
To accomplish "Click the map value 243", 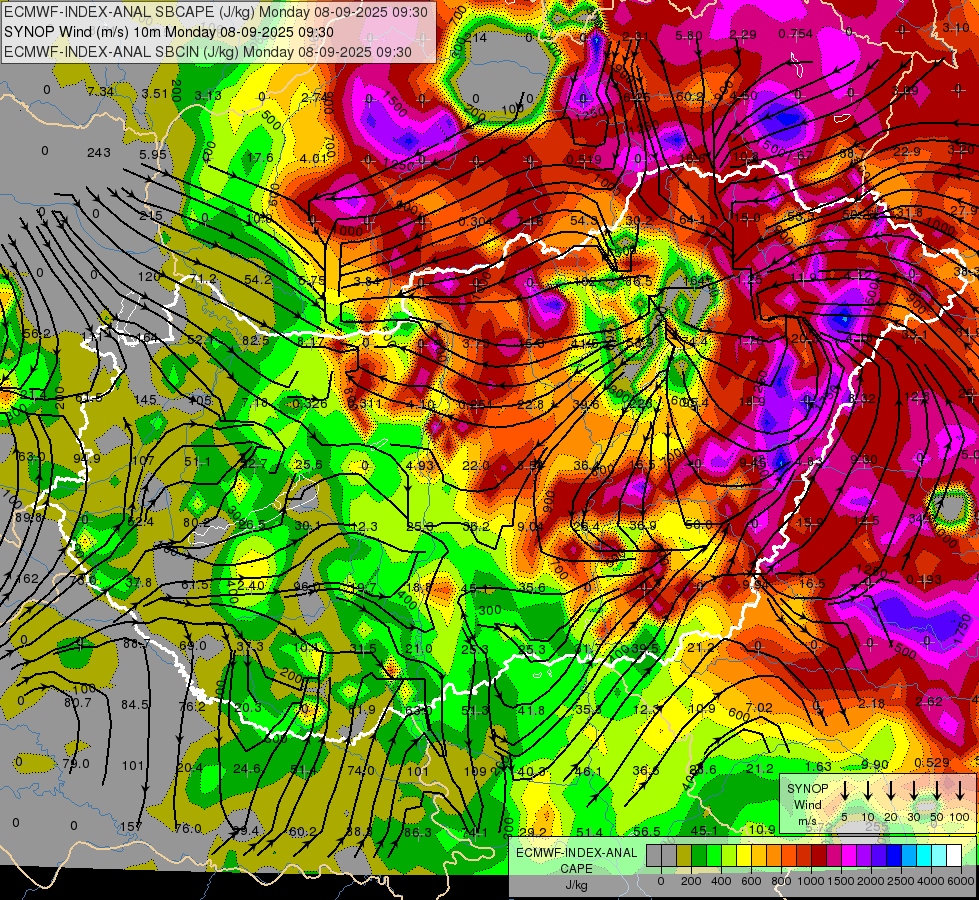I will tap(99, 152).
